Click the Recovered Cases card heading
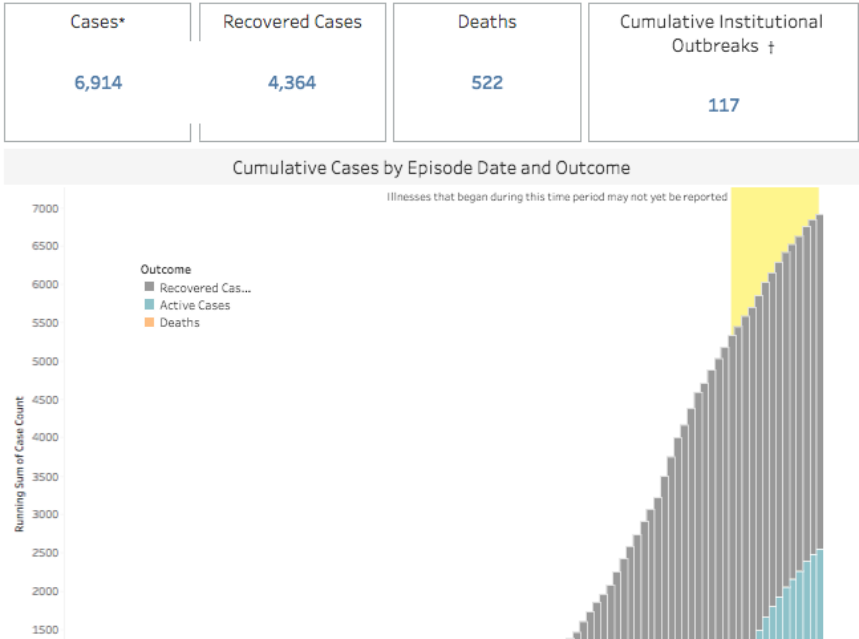Viewport: 859px width, 639px height. [x=292, y=22]
